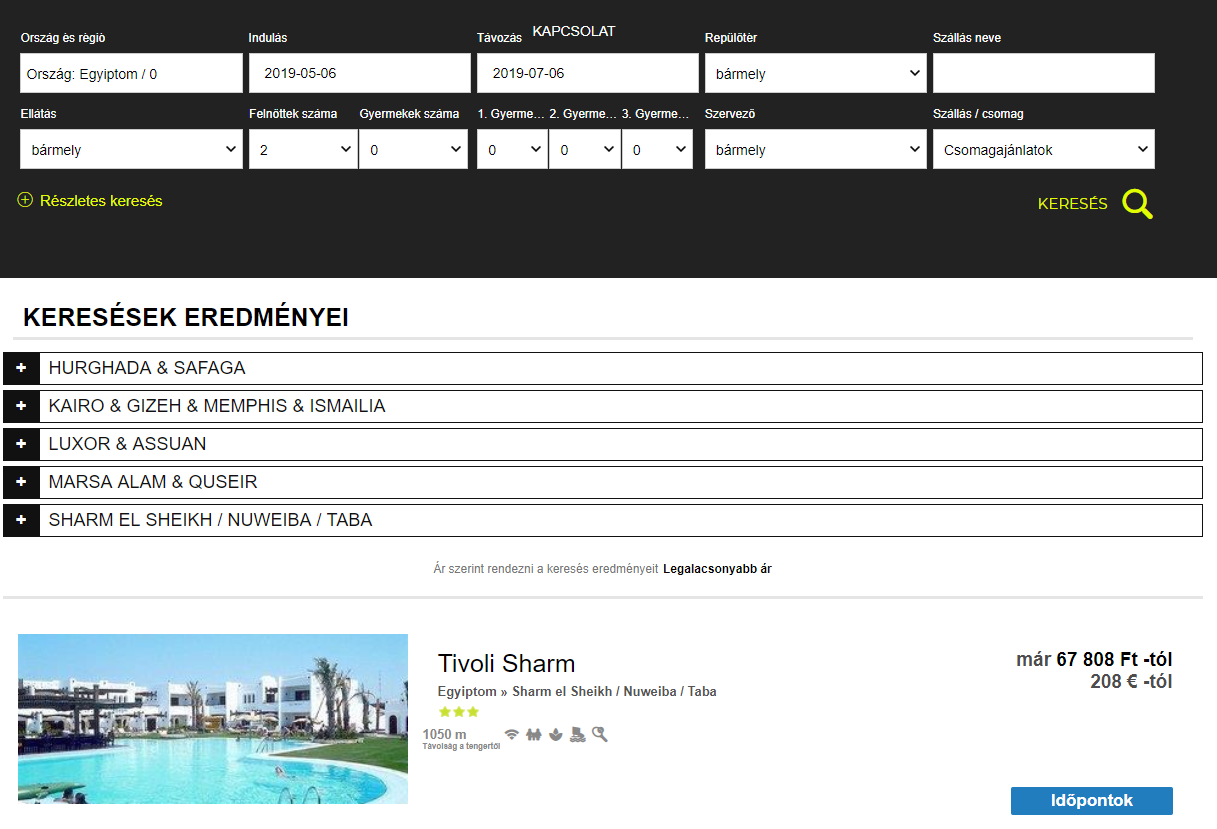Click the tennis racket amenity icon
This screenshot has height=829, width=1217.
(600, 734)
